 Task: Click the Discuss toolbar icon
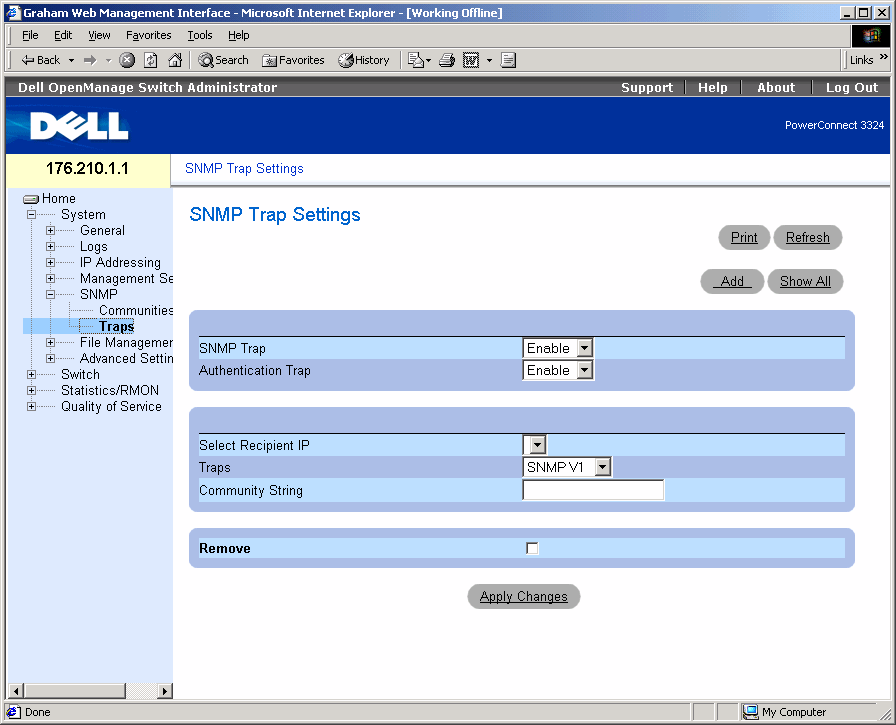tap(508, 60)
